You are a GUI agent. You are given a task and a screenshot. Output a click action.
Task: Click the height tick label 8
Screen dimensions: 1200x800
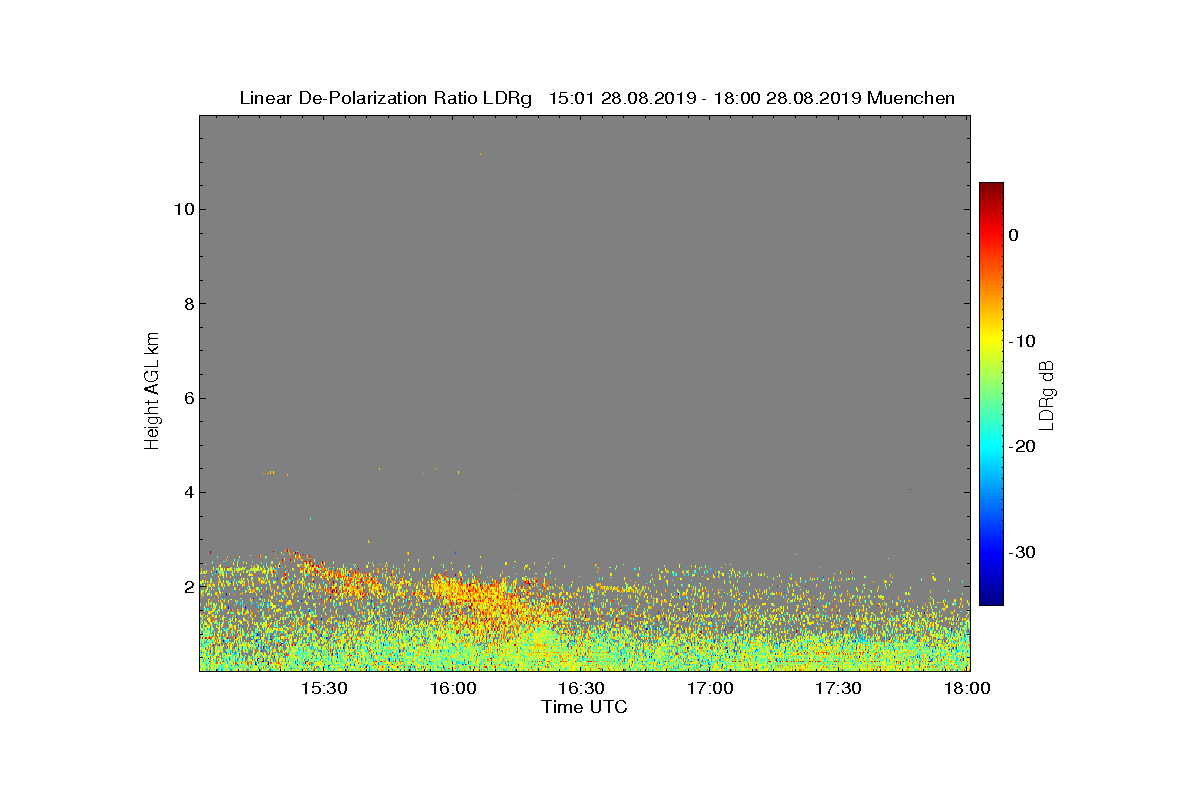tap(187, 304)
